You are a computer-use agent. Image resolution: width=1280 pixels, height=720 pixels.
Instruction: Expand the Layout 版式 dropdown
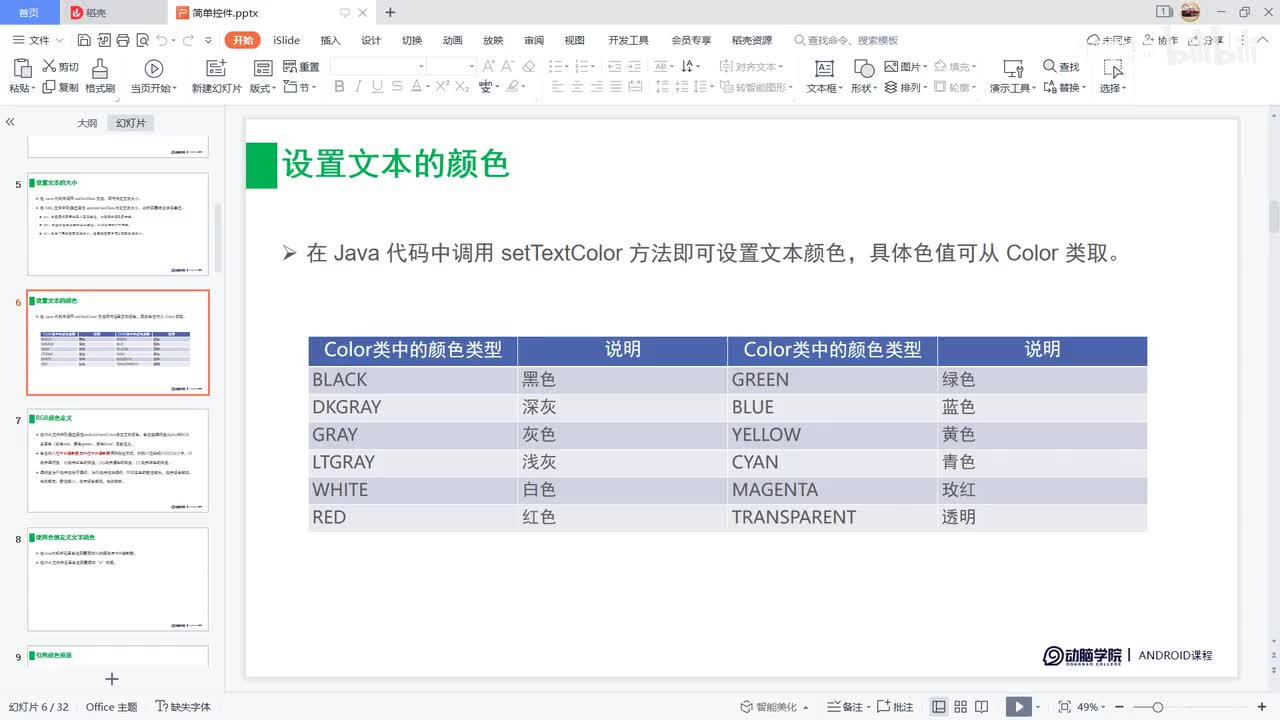pyautogui.click(x=263, y=87)
